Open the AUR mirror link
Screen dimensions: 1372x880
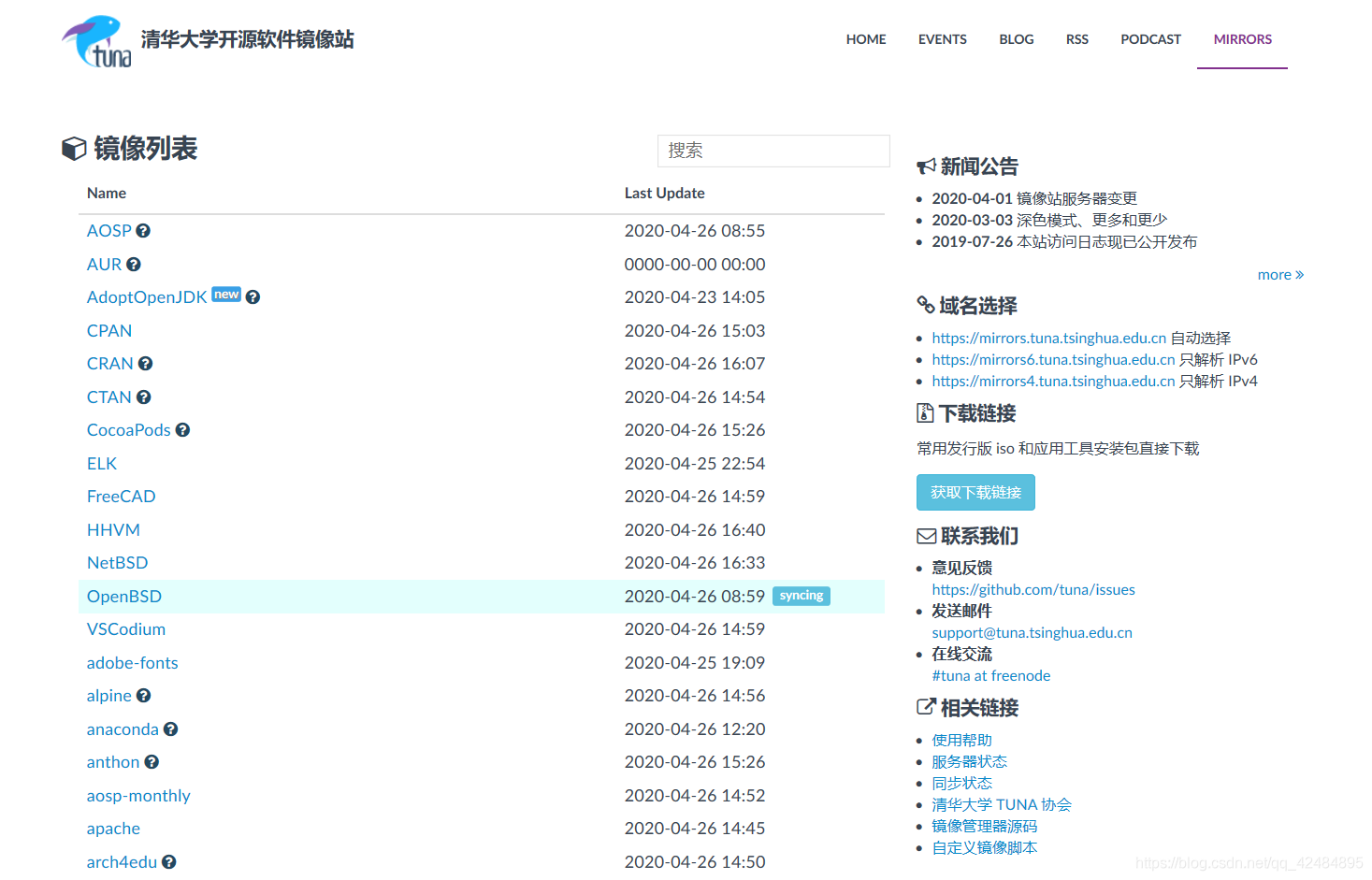[105, 265]
